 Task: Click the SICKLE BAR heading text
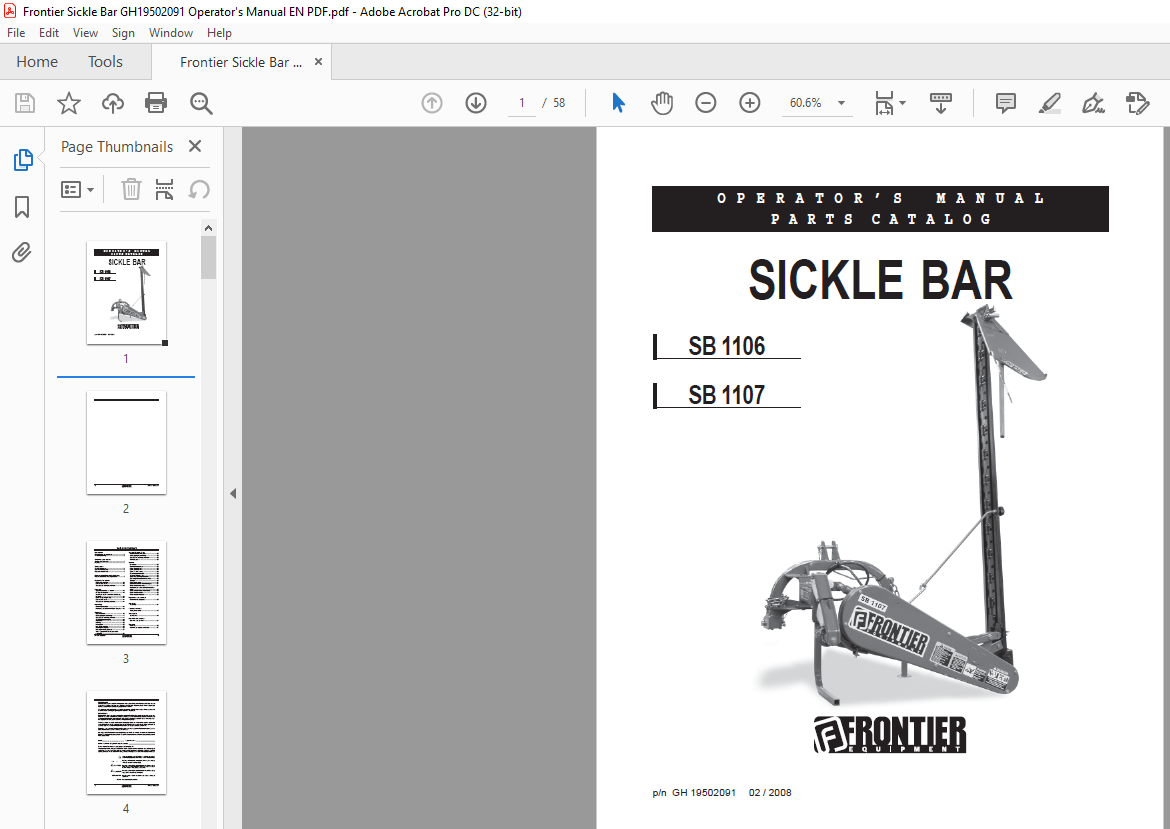pos(880,280)
